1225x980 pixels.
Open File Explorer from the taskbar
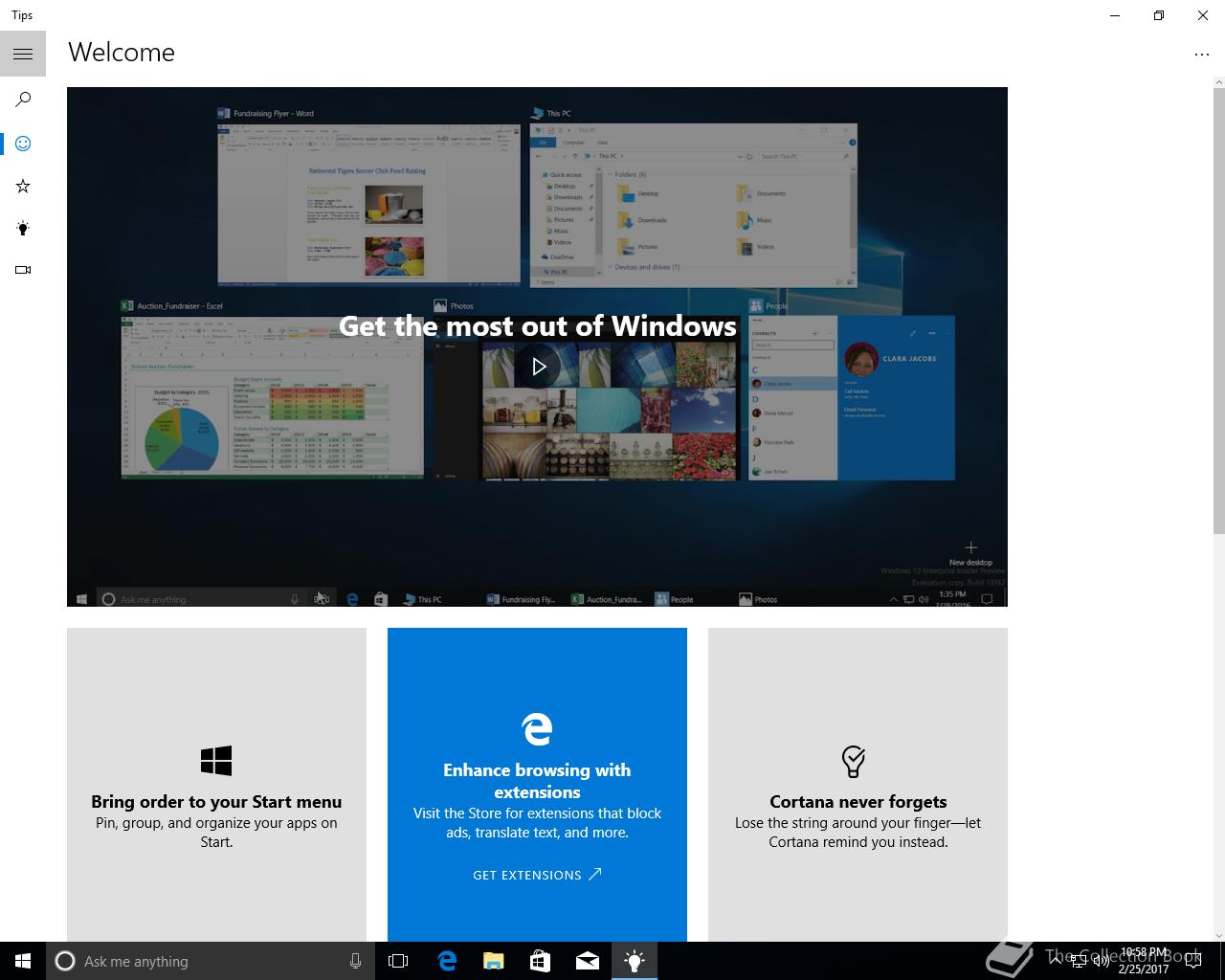click(493, 961)
